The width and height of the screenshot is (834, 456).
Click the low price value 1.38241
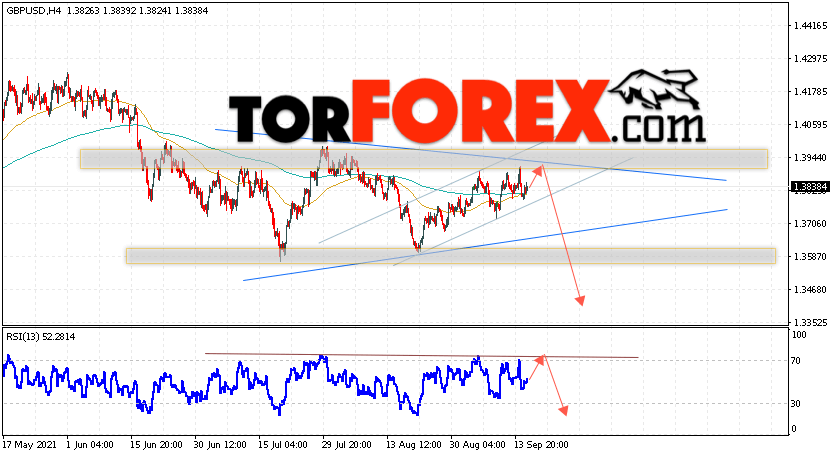click(x=155, y=11)
